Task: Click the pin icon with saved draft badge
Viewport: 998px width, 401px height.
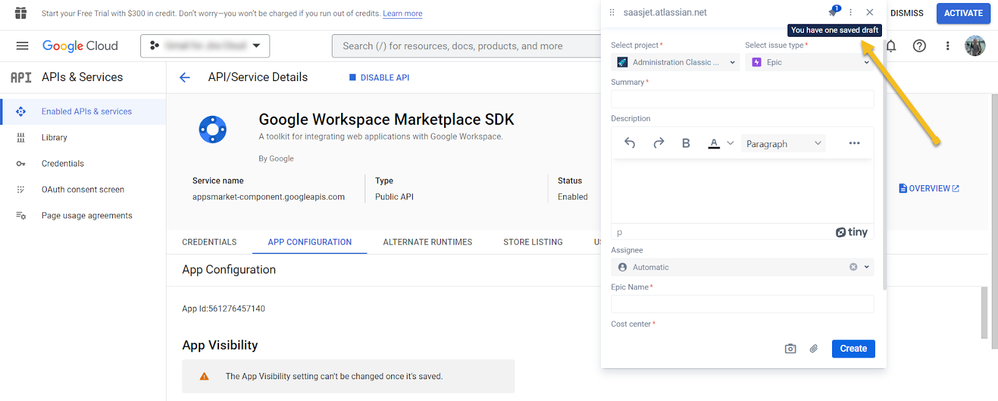Action: (833, 12)
